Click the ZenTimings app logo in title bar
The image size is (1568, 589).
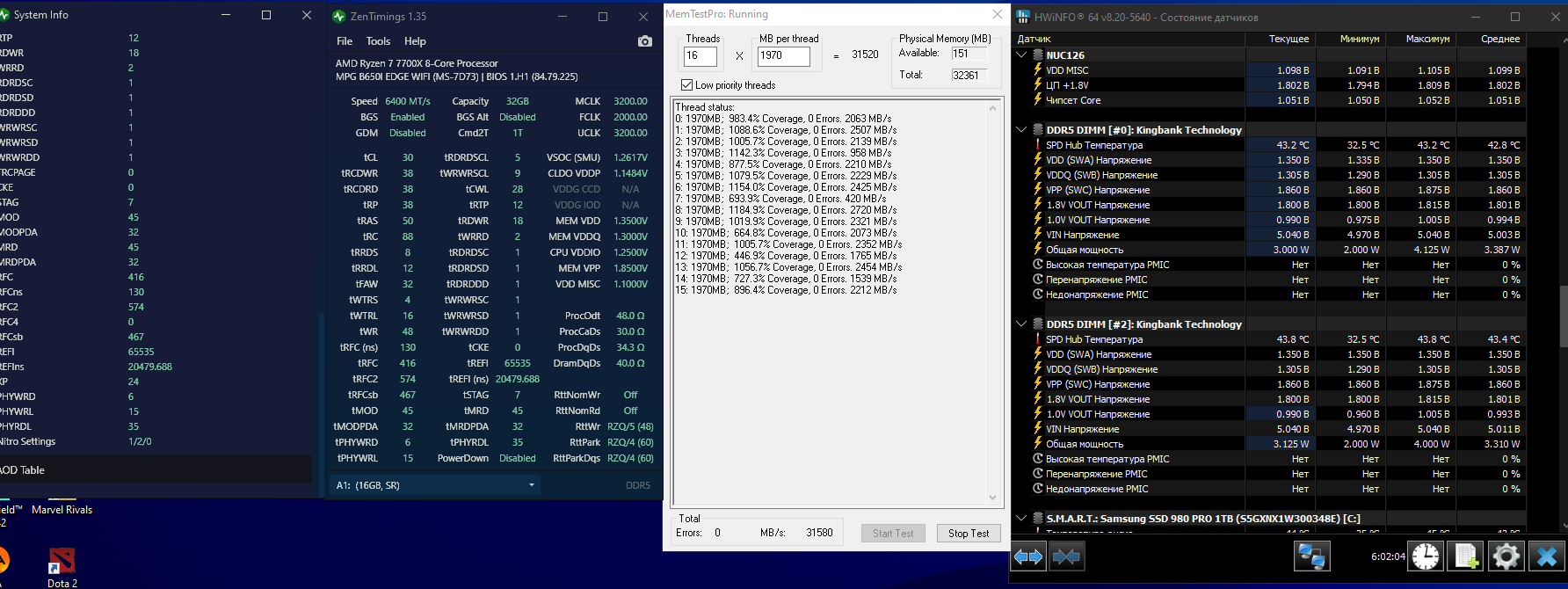click(x=339, y=16)
